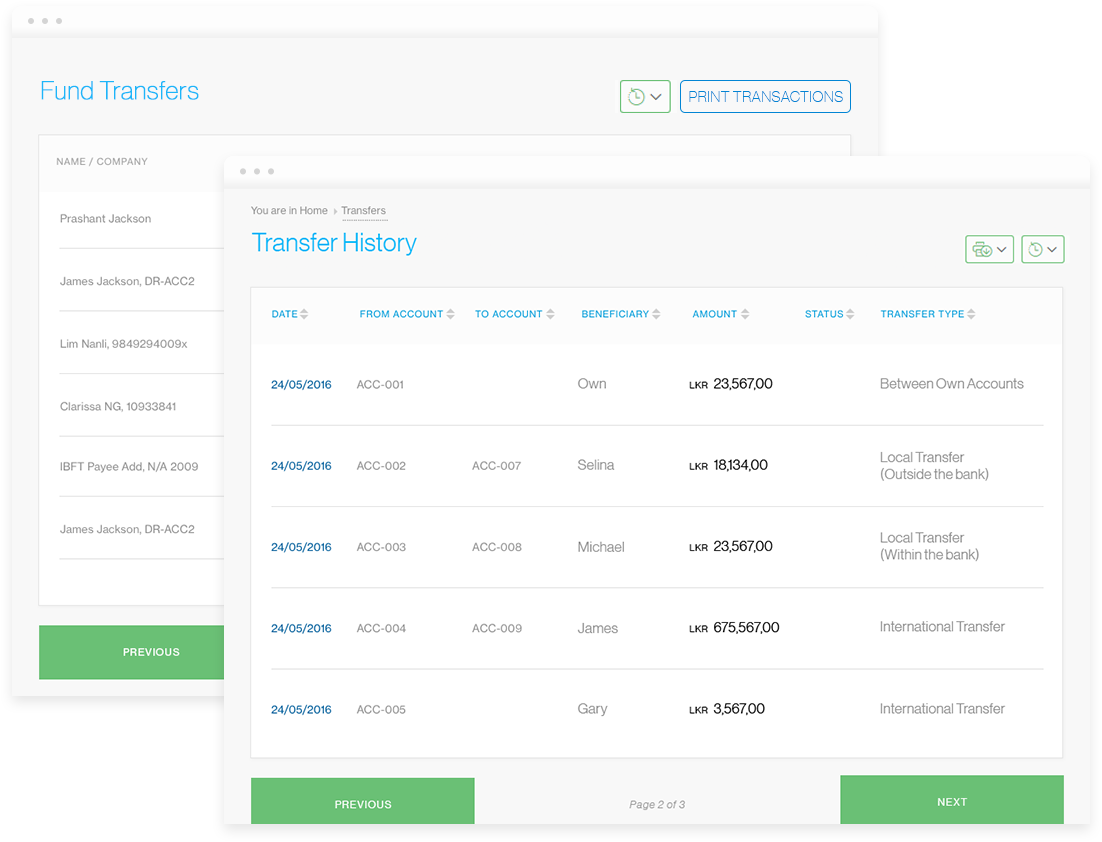
Task: Click Previous button in Transfer History
Action: (363, 801)
